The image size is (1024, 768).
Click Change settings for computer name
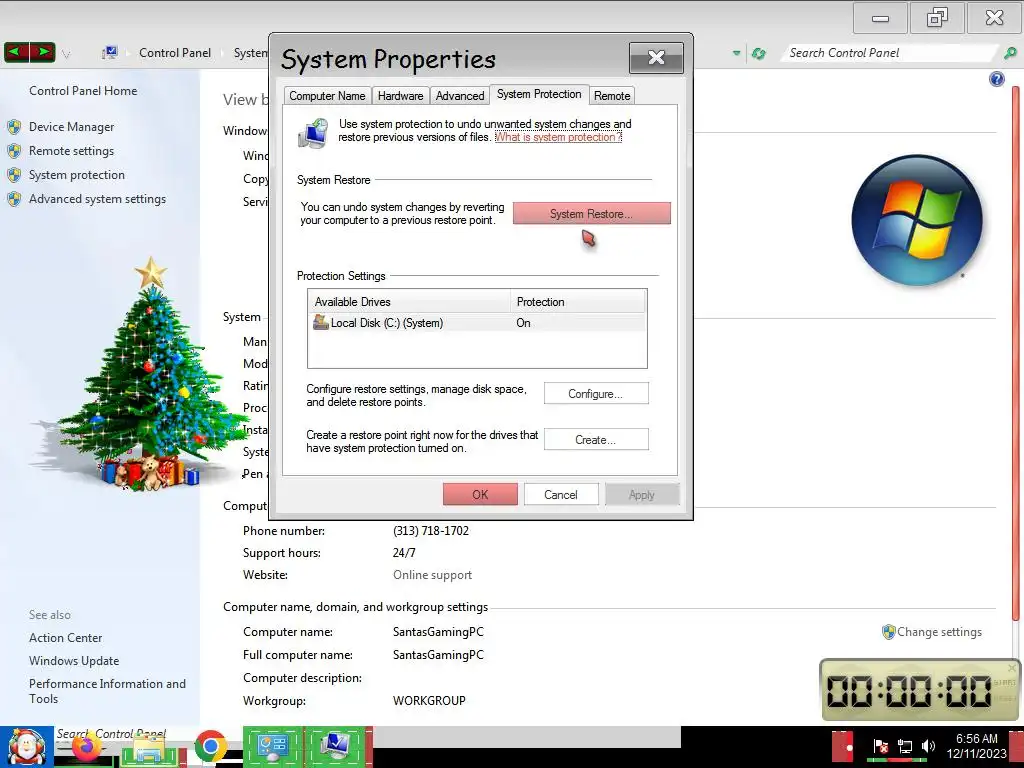[939, 632]
